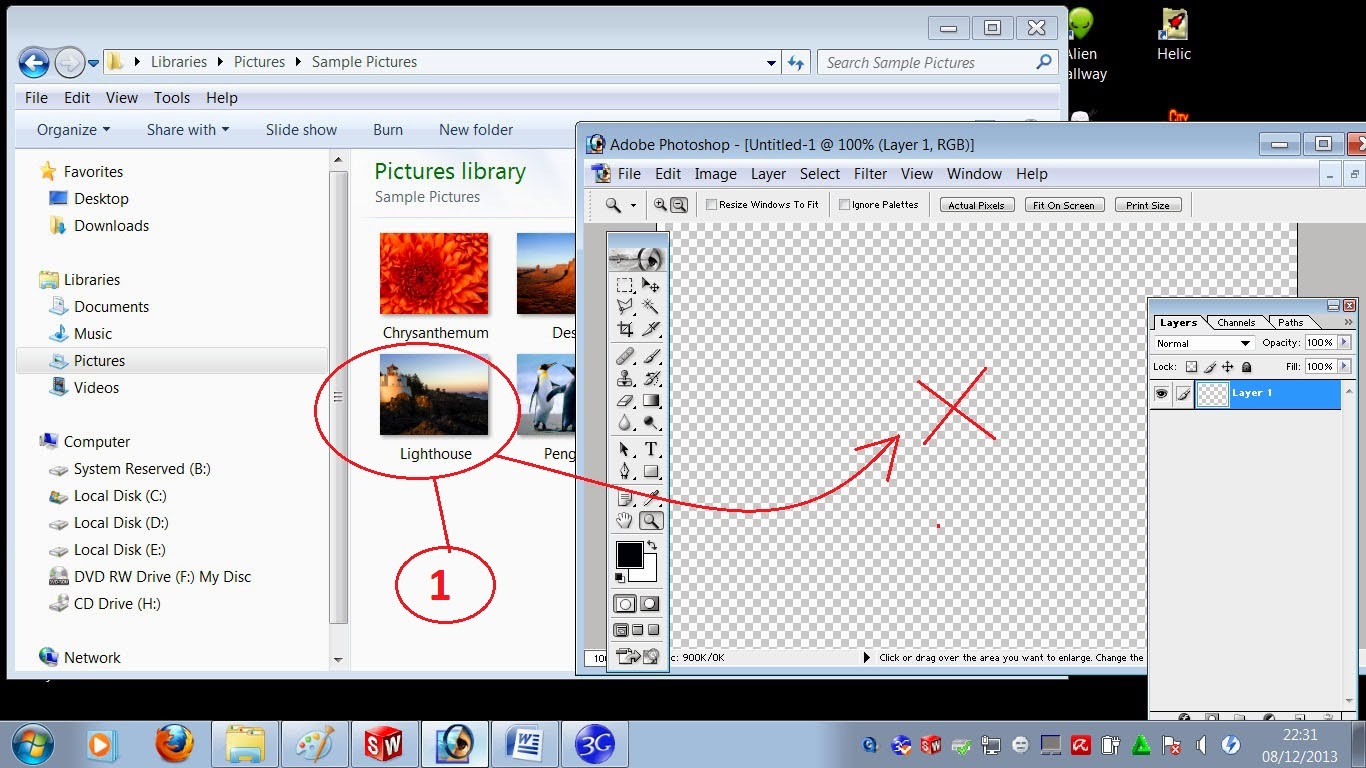Image resolution: width=1366 pixels, height=768 pixels.
Task: Click the black foreground color swatch
Action: (629, 557)
